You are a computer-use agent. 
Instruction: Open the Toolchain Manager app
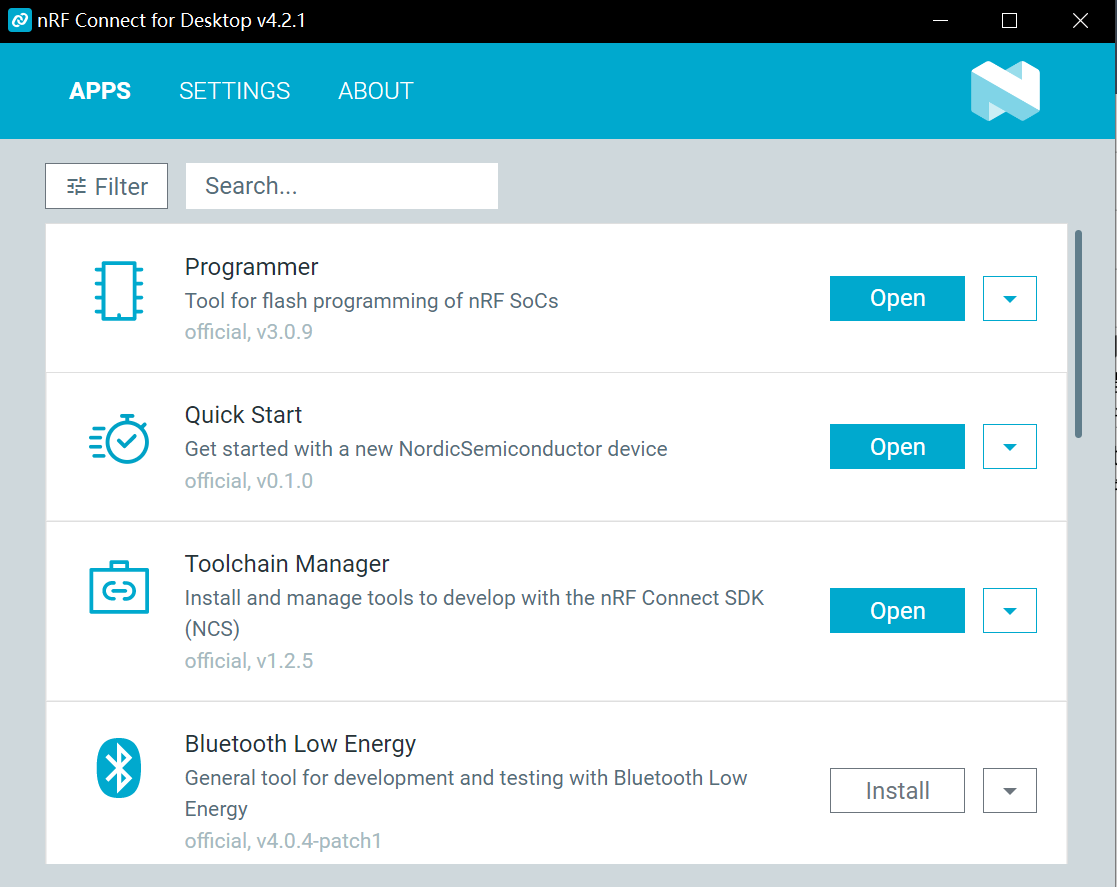pos(897,611)
